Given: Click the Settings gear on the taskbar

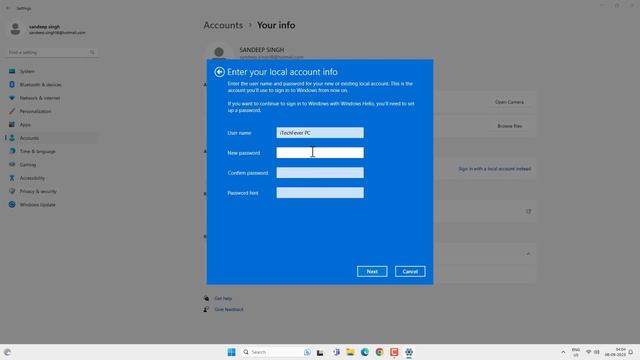Looking at the screenshot, I should click(x=409, y=352).
